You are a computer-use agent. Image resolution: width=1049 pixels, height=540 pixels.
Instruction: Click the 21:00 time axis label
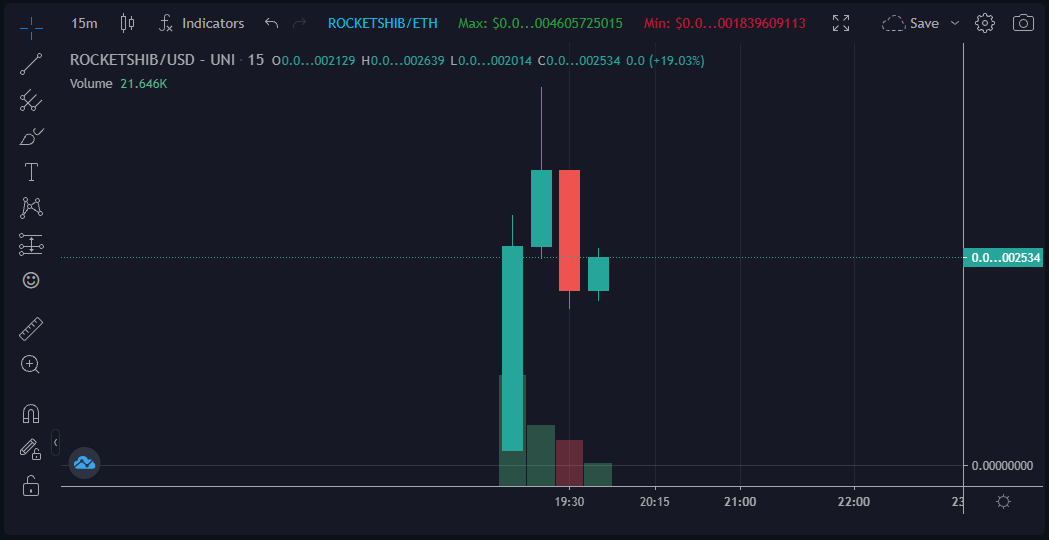pos(740,502)
